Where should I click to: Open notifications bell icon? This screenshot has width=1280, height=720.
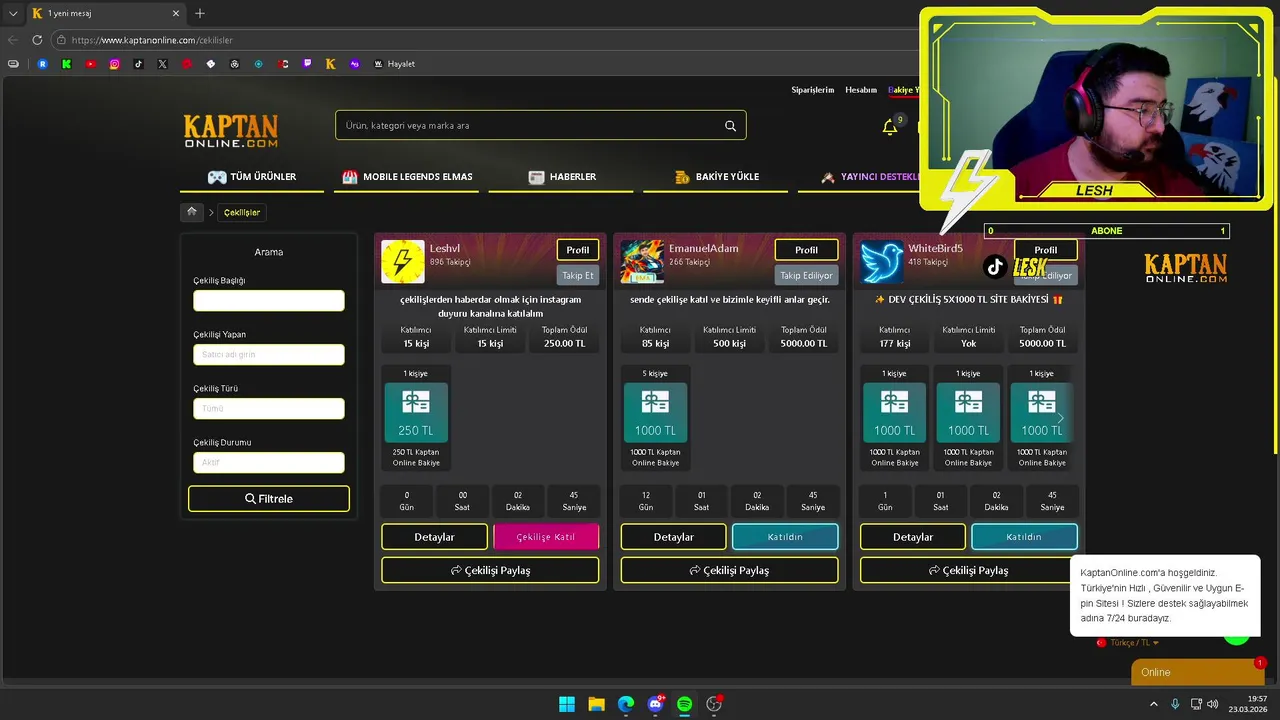(x=889, y=127)
